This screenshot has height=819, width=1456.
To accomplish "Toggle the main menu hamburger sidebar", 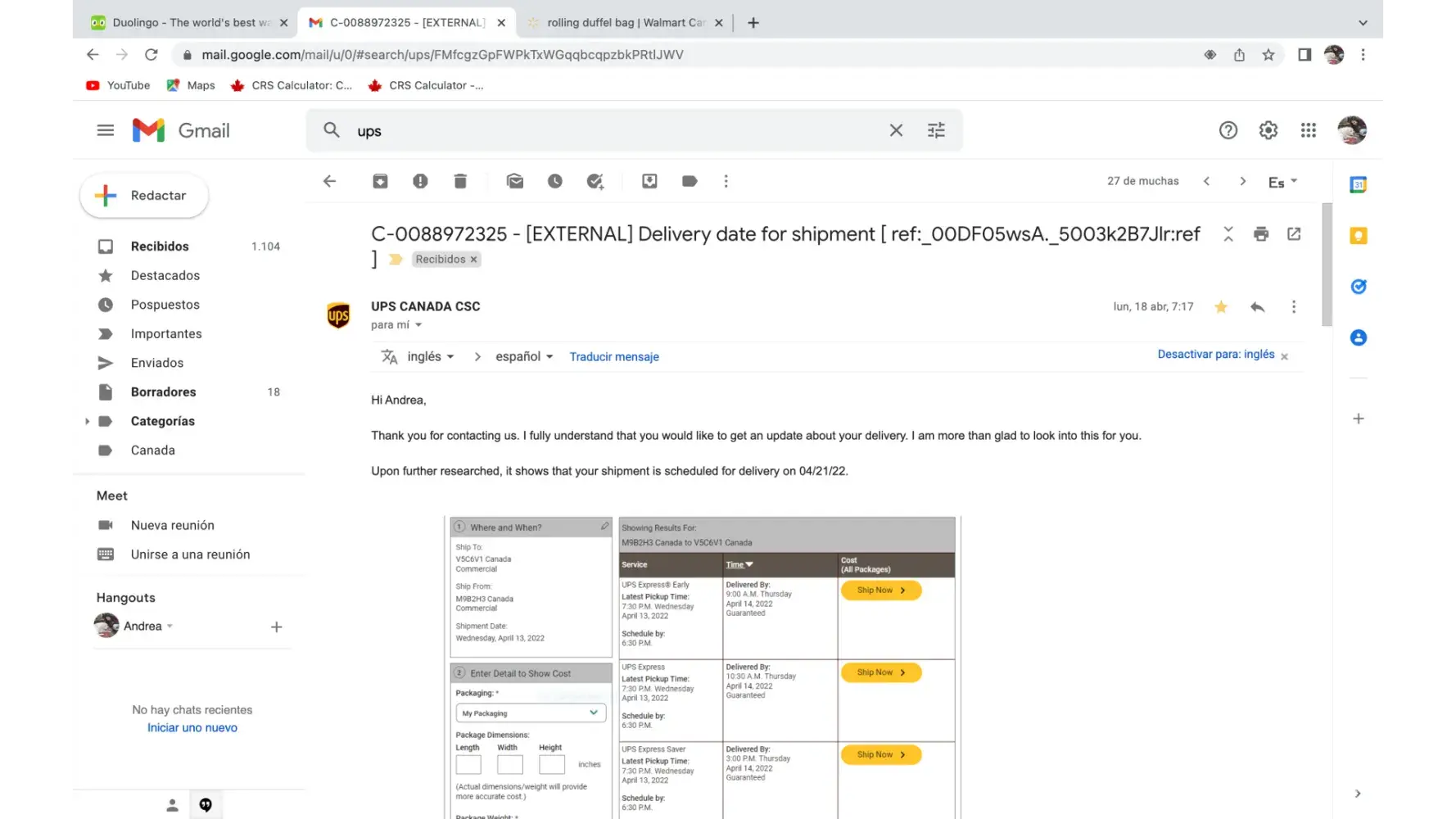I will click(106, 130).
